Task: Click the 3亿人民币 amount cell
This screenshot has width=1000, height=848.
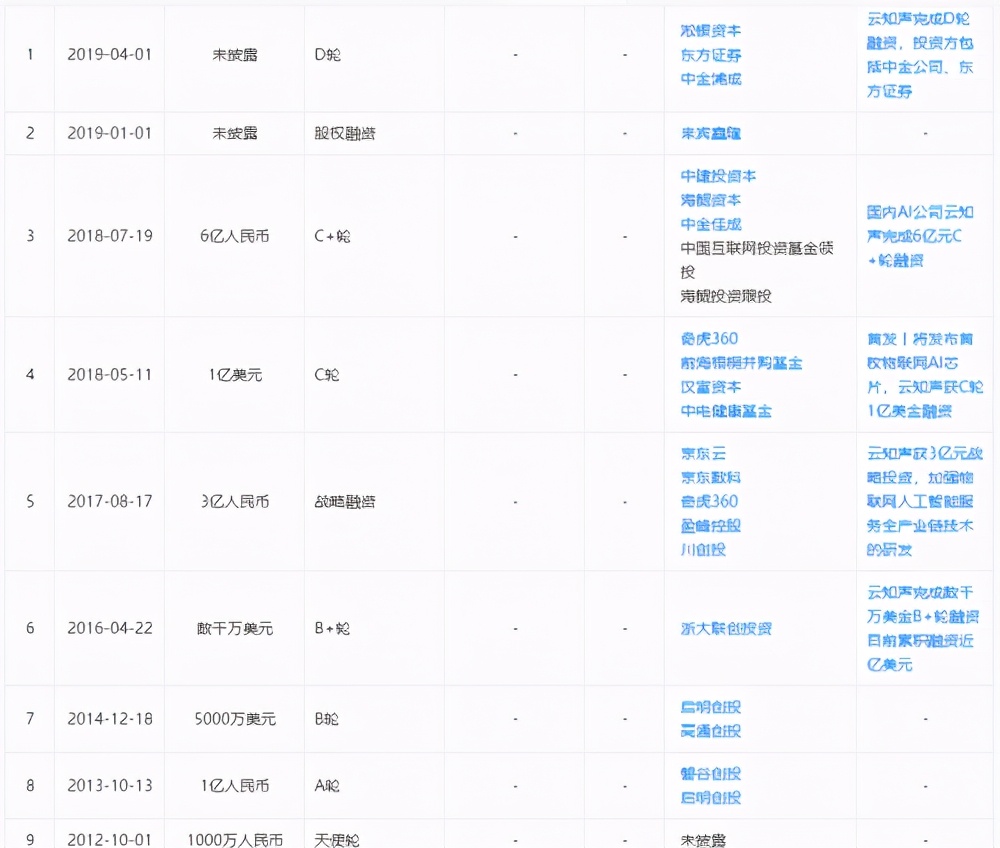Action: point(235,502)
